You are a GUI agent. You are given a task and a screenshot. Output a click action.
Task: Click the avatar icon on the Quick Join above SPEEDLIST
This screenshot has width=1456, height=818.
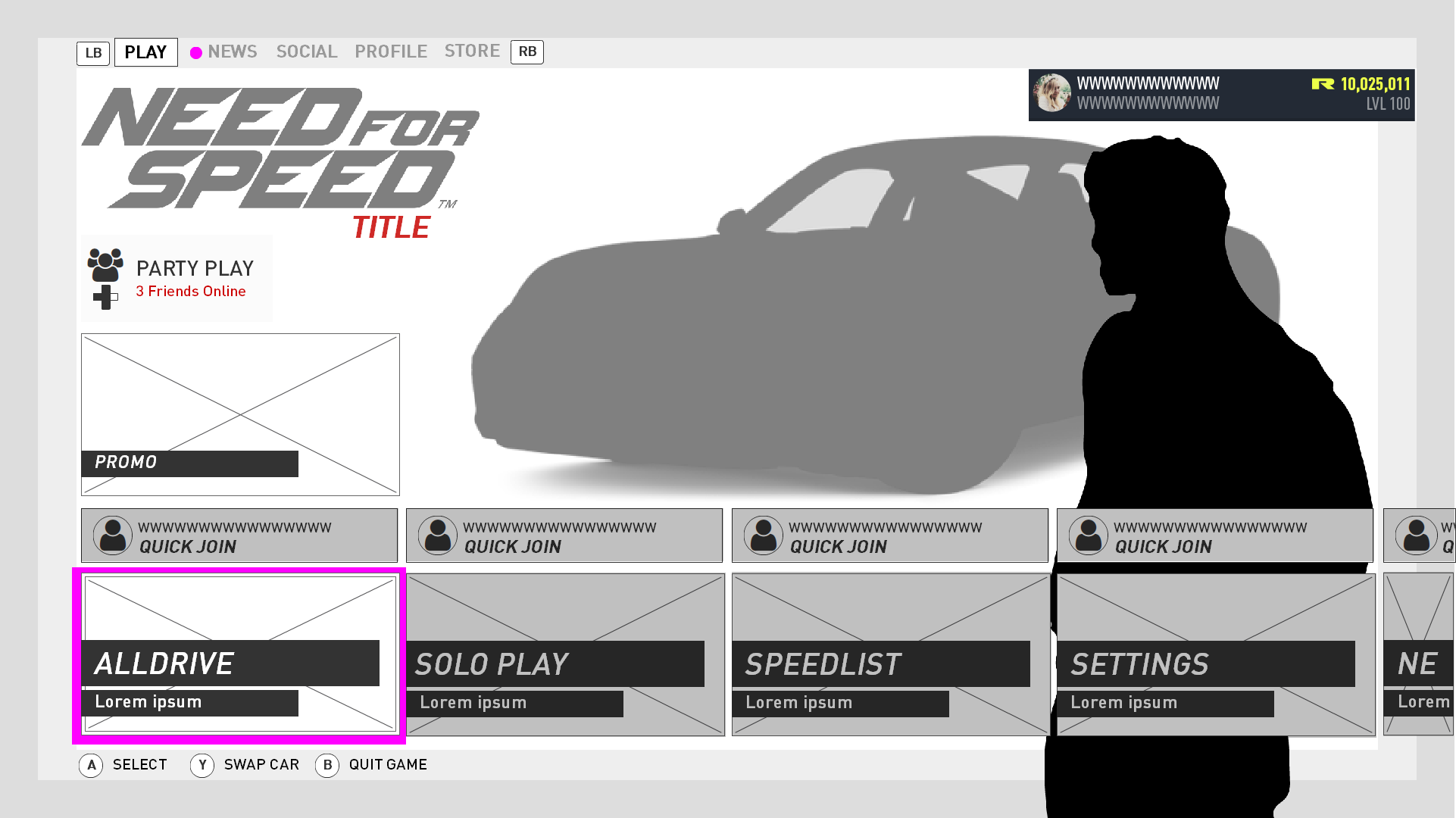[x=763, y=535]
